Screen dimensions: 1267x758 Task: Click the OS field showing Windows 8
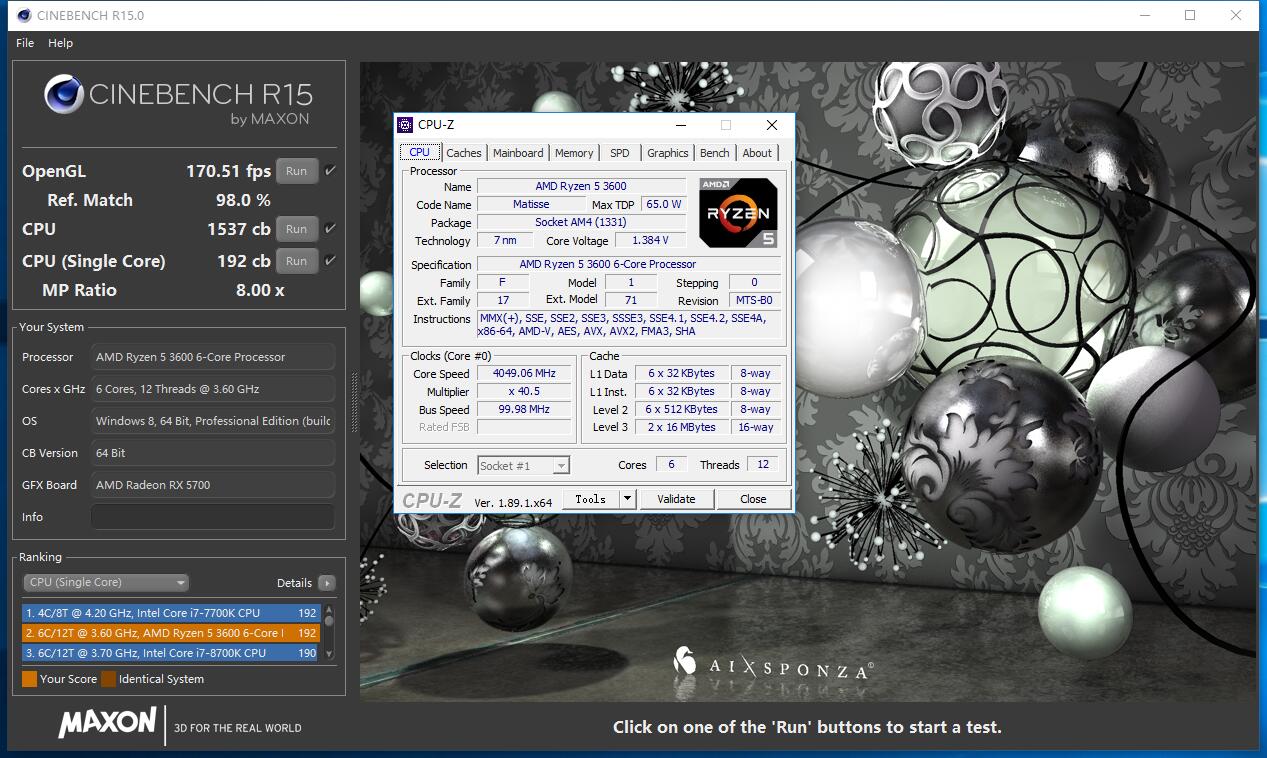point(212,421)
